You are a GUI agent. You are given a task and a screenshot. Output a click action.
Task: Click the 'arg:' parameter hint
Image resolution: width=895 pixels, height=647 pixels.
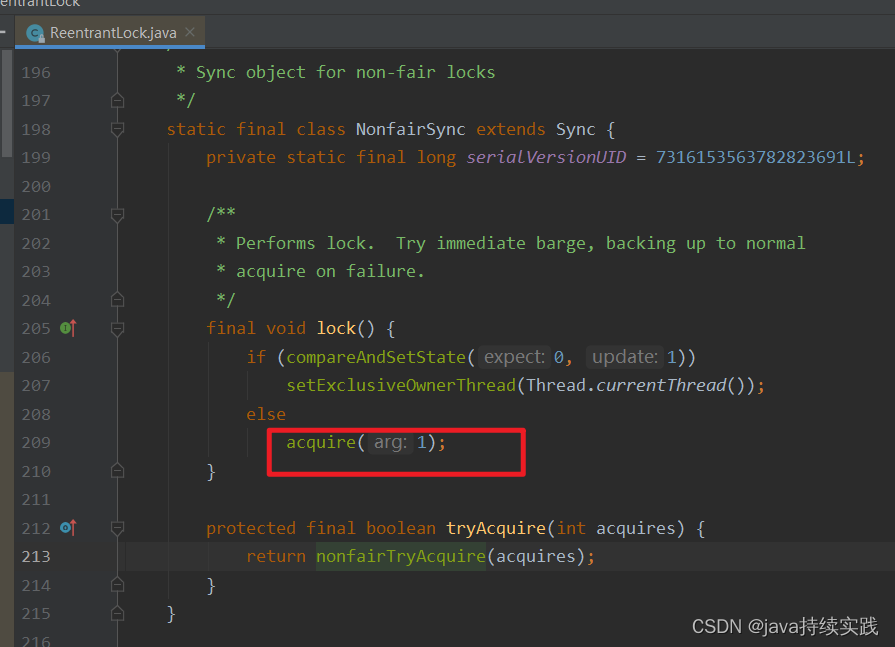click(390, 442)
